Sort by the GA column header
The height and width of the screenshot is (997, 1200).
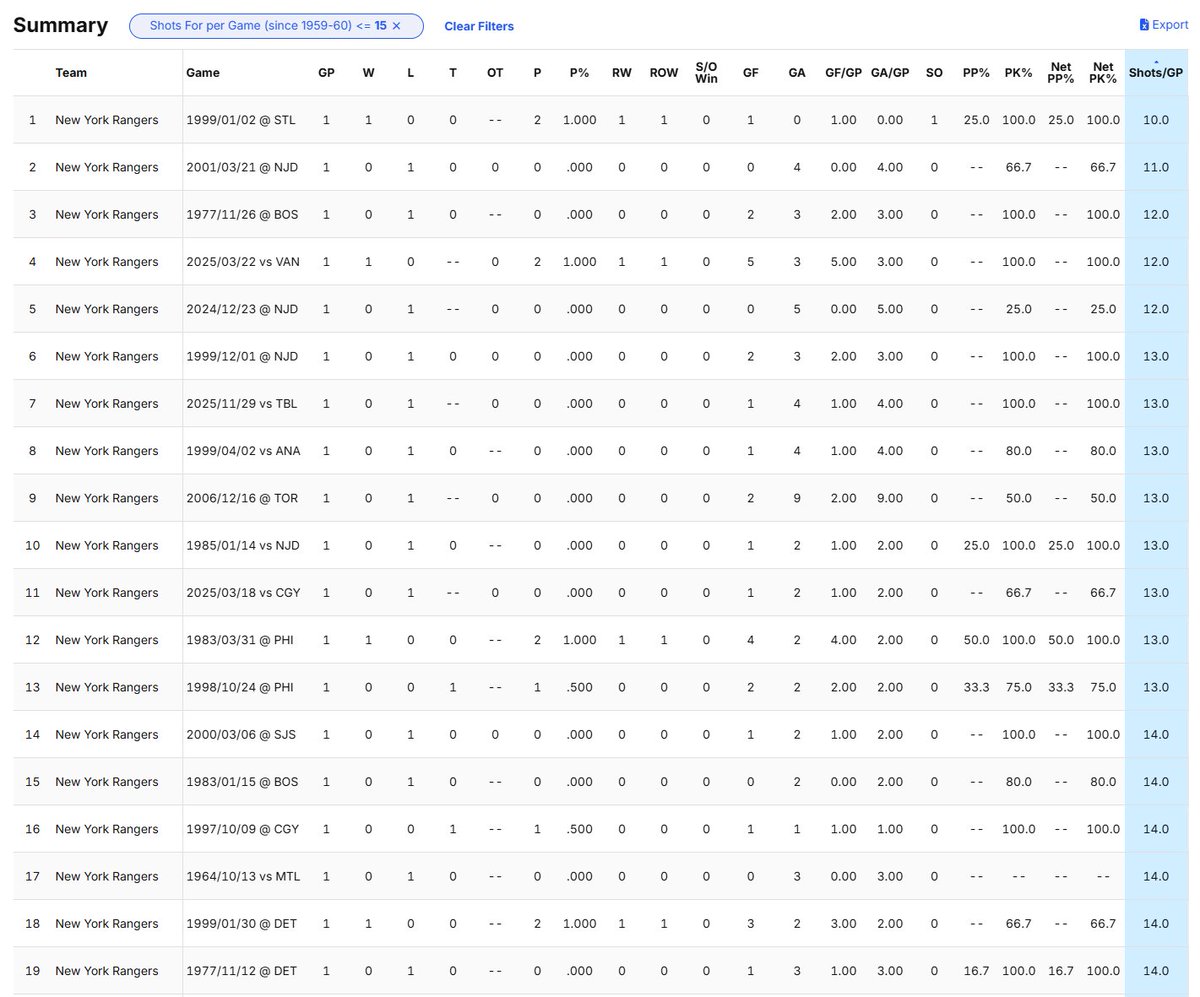pos(797,73)
